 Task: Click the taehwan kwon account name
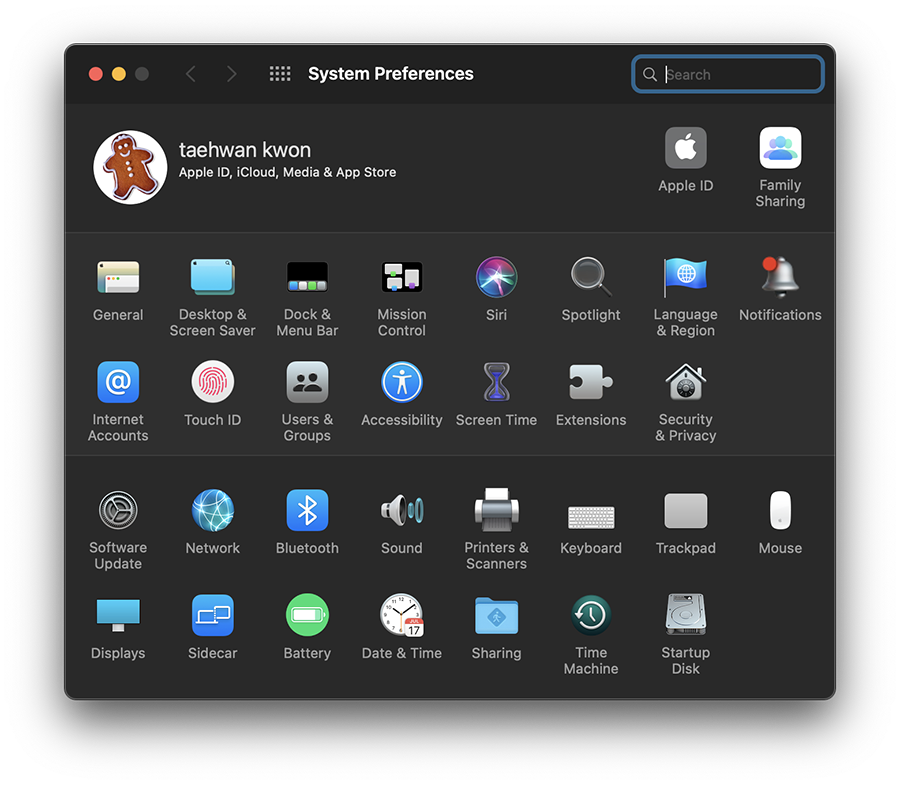click(245, 150)
